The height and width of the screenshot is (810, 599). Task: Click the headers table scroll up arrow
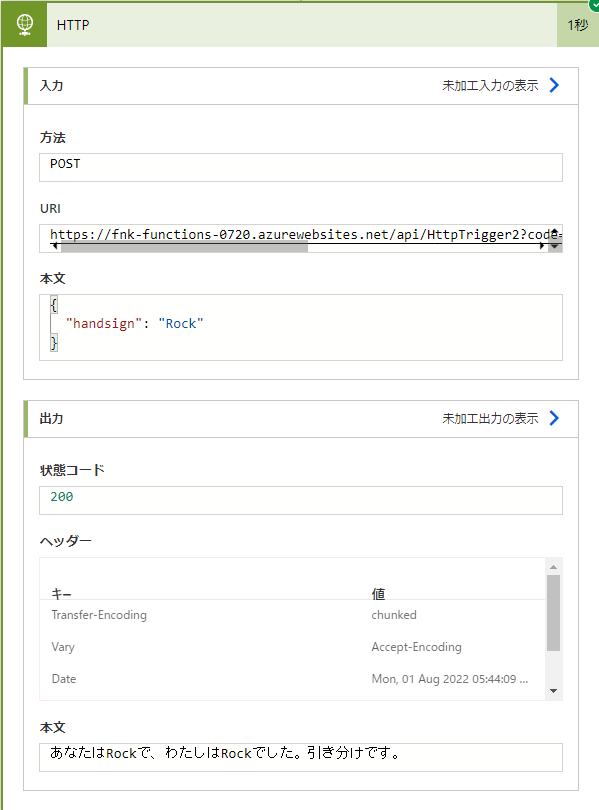554,567
